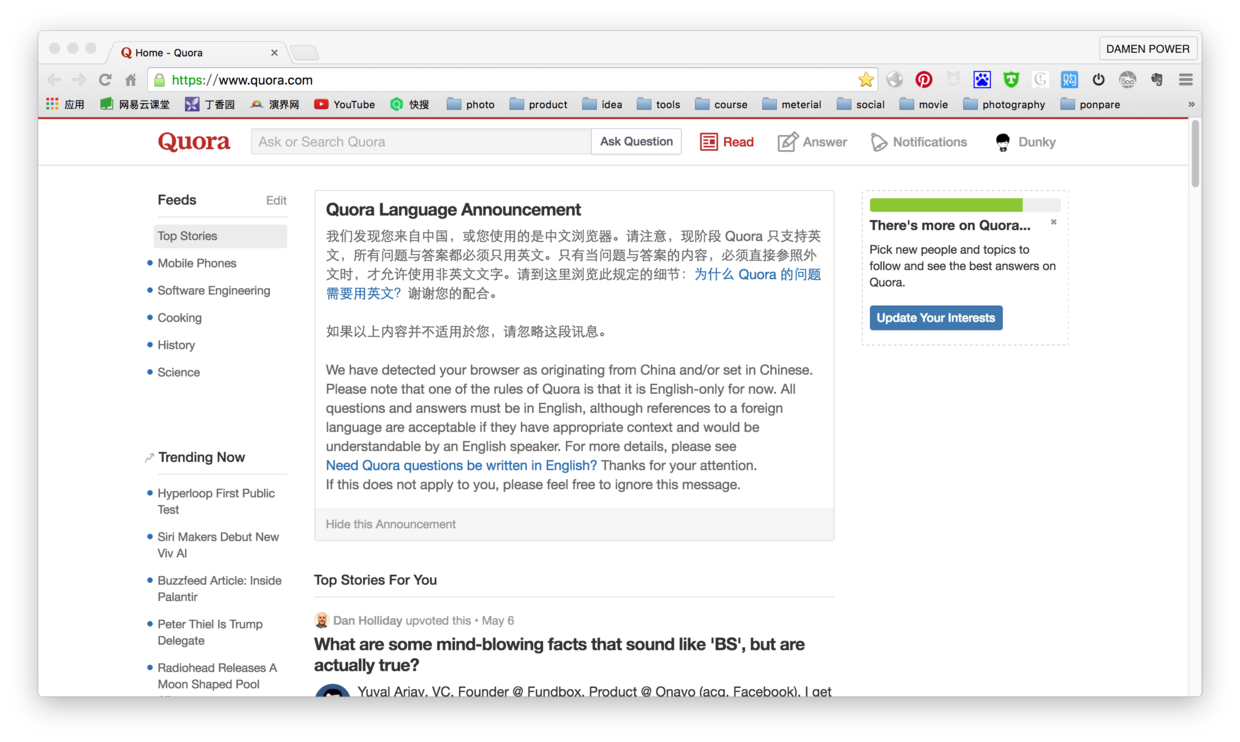The width and height of the screenshot is (1240, 742).
Task: Open Hyperloop First Public Test trend
Action: point(216,501)
